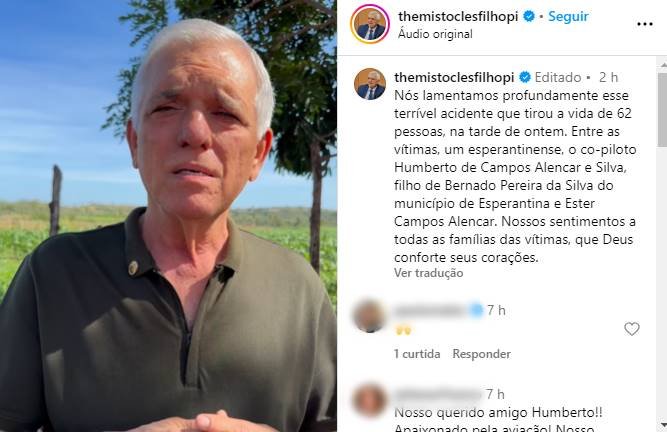The width and height of the screenshot is (667, 432).
Task: Like the first comment with heart icon
Action: [x=632, y=329]
